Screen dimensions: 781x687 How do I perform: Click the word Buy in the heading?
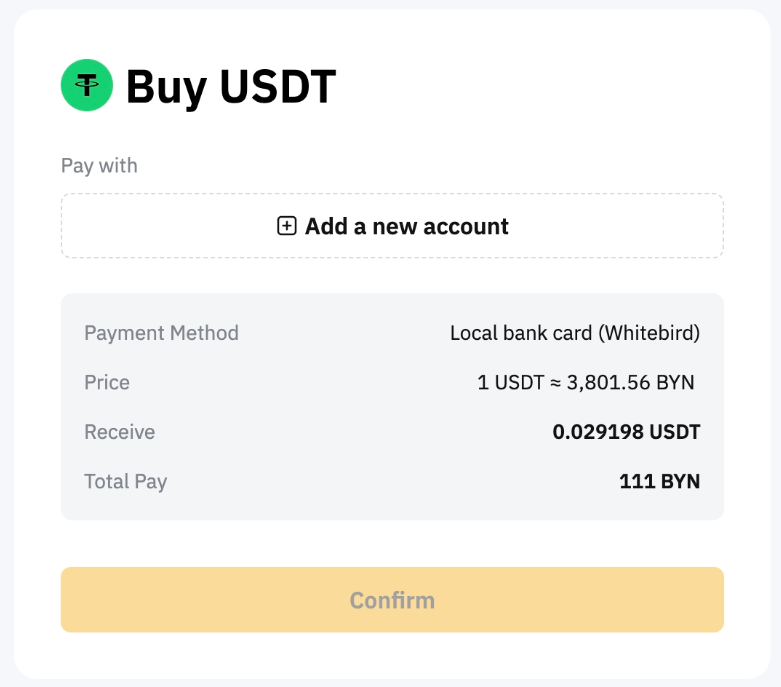166,87
